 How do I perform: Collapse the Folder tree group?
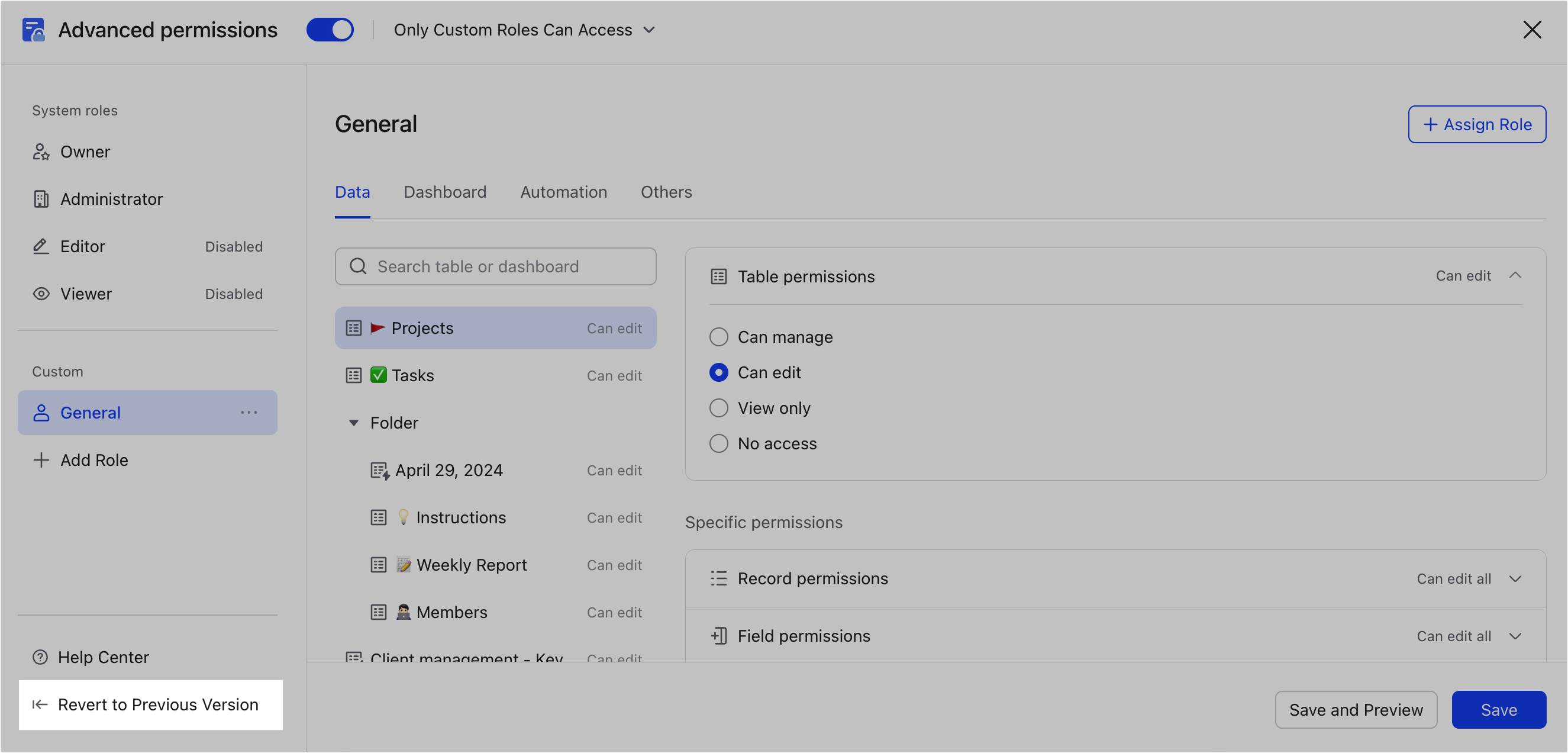pos(354,423)
